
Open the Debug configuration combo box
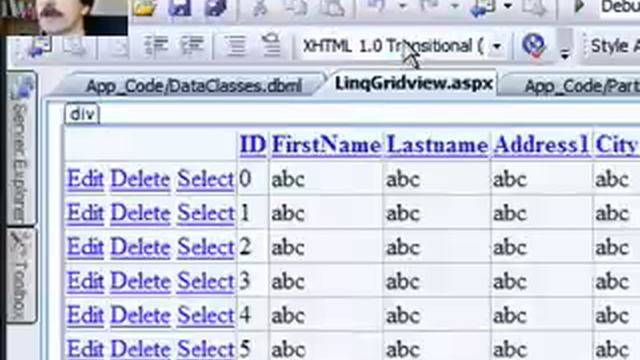(x=620, y=7)
